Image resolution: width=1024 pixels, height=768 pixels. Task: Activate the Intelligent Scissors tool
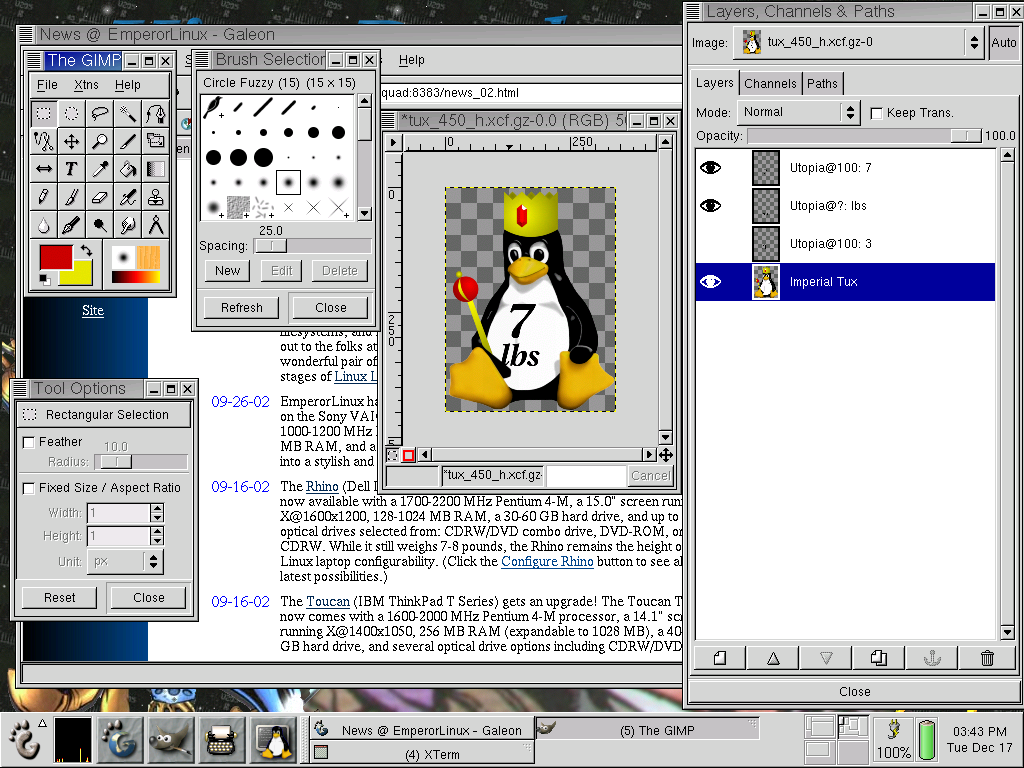[x=43, y=141]
